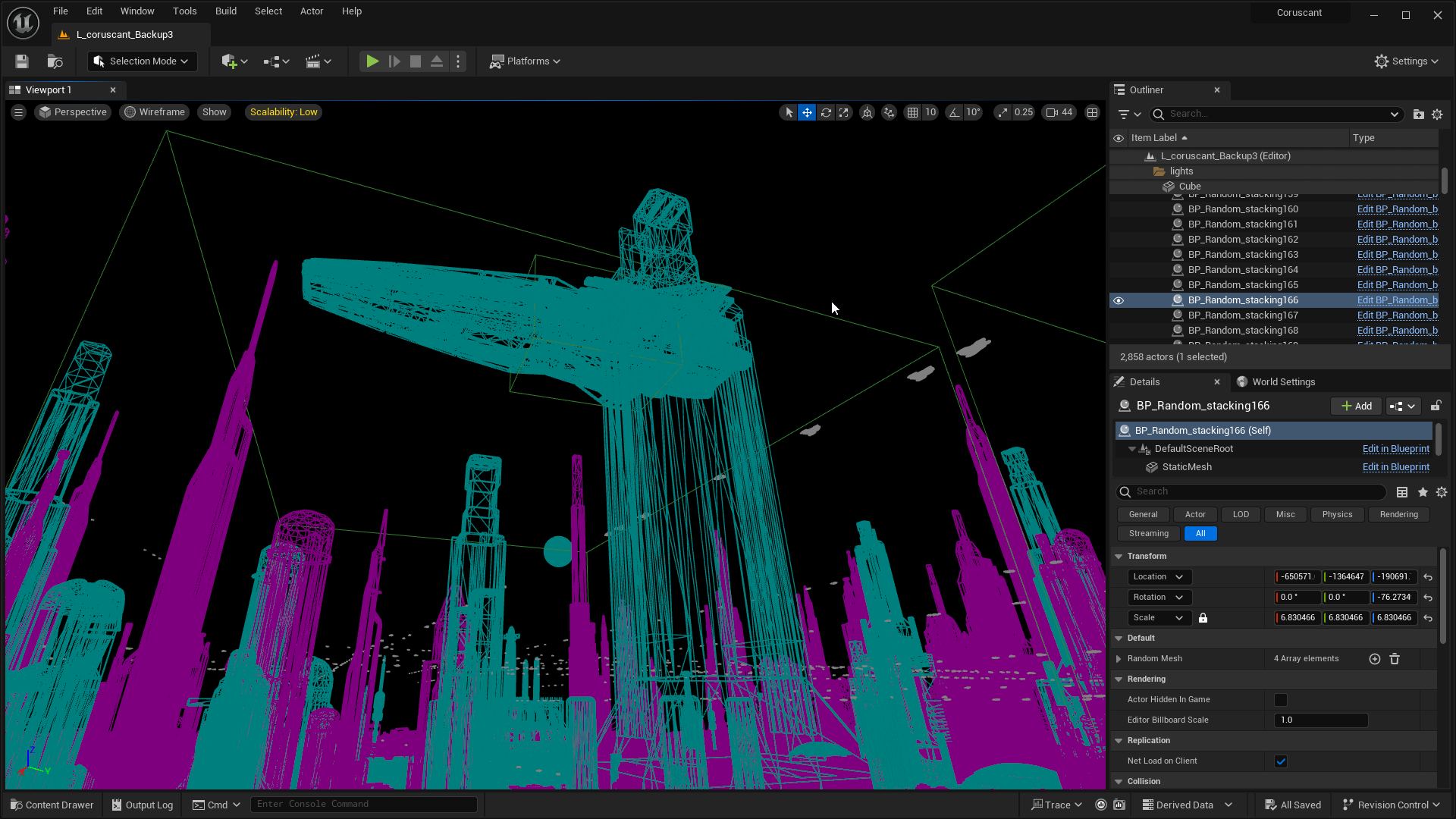Open the Output Log
The width and height of the screenshot is (1456, 819).
[143, 805]
